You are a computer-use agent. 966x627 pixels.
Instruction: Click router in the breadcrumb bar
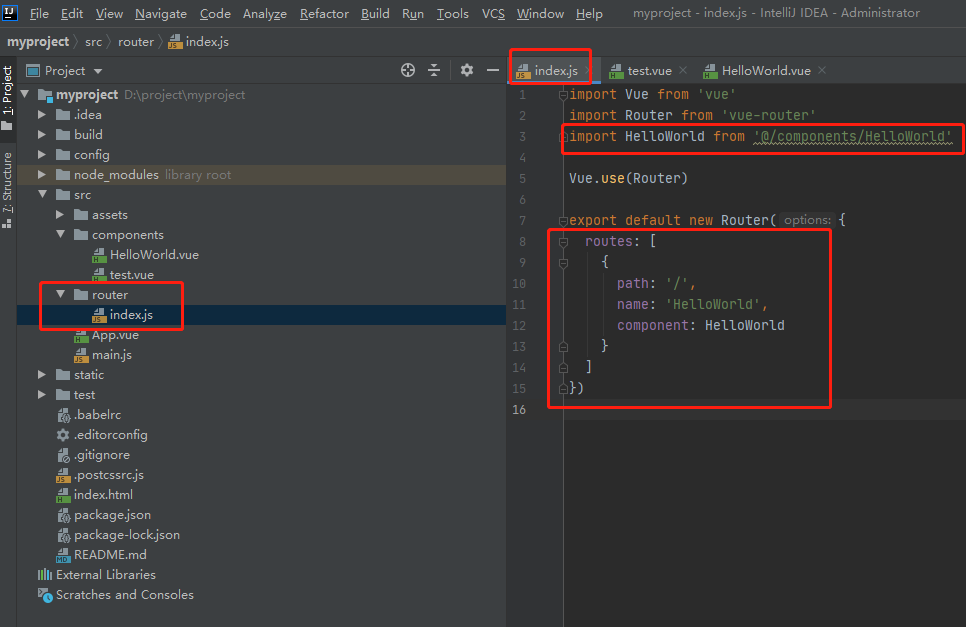tap(136, 42)
